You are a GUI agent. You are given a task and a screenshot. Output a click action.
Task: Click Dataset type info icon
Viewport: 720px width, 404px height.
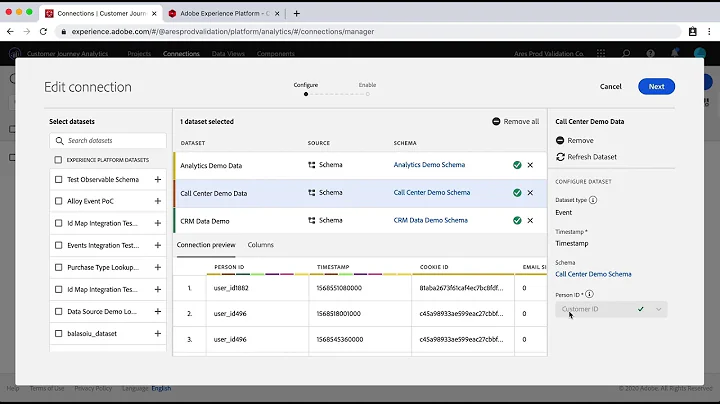pos(593,200)
